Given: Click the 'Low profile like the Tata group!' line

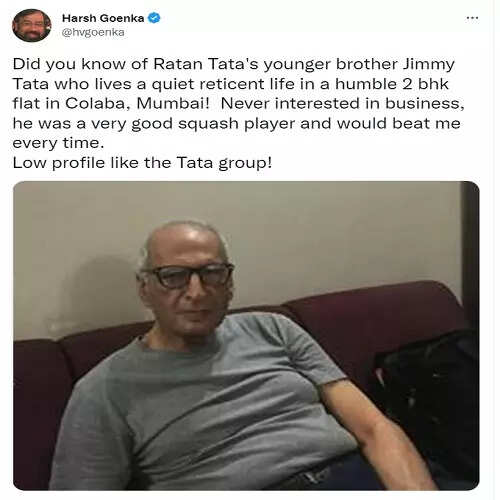Looking at the screenshot, I should 142,163.
